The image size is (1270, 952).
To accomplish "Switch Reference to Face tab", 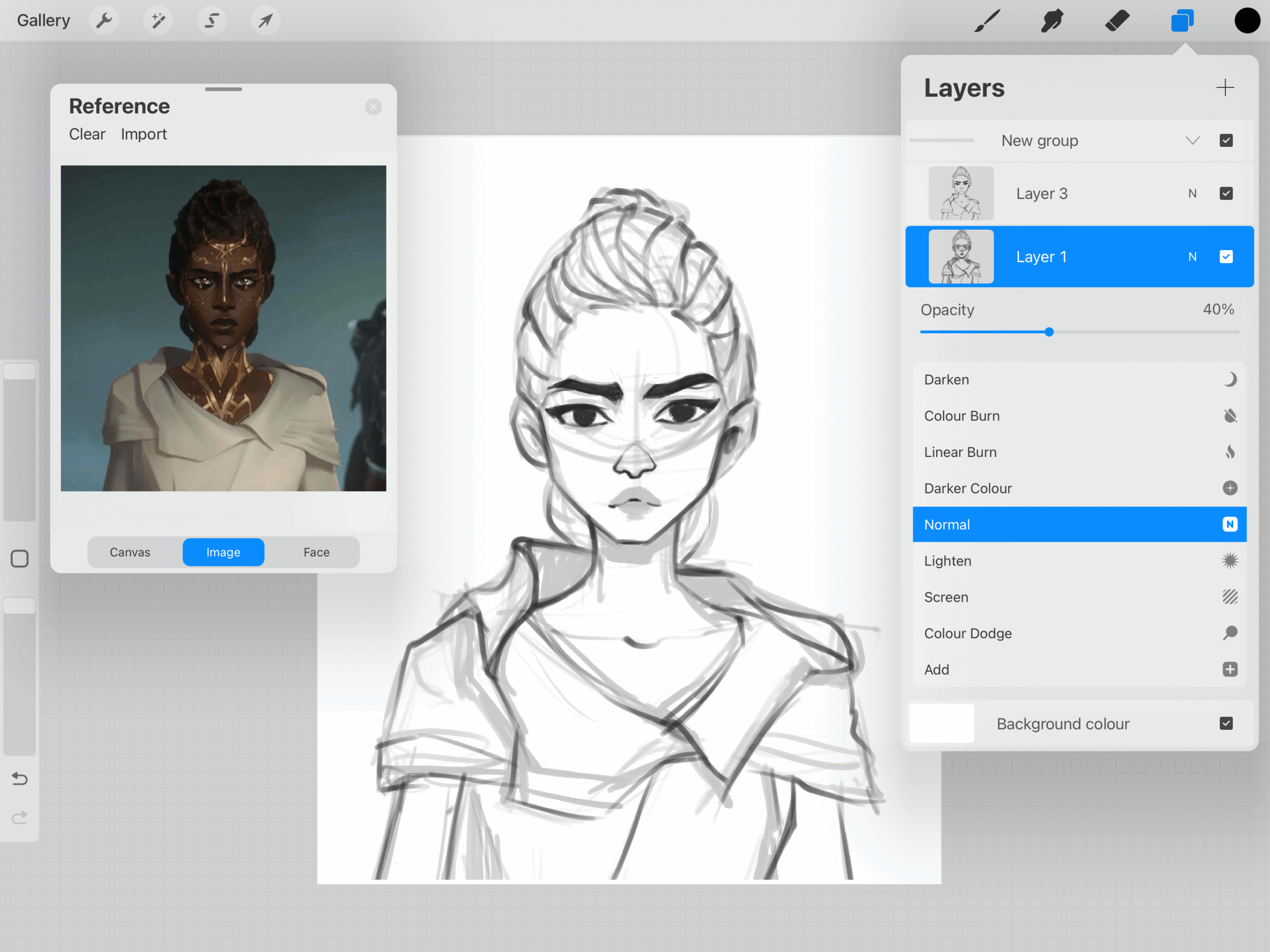I will (x=317, y=552).
